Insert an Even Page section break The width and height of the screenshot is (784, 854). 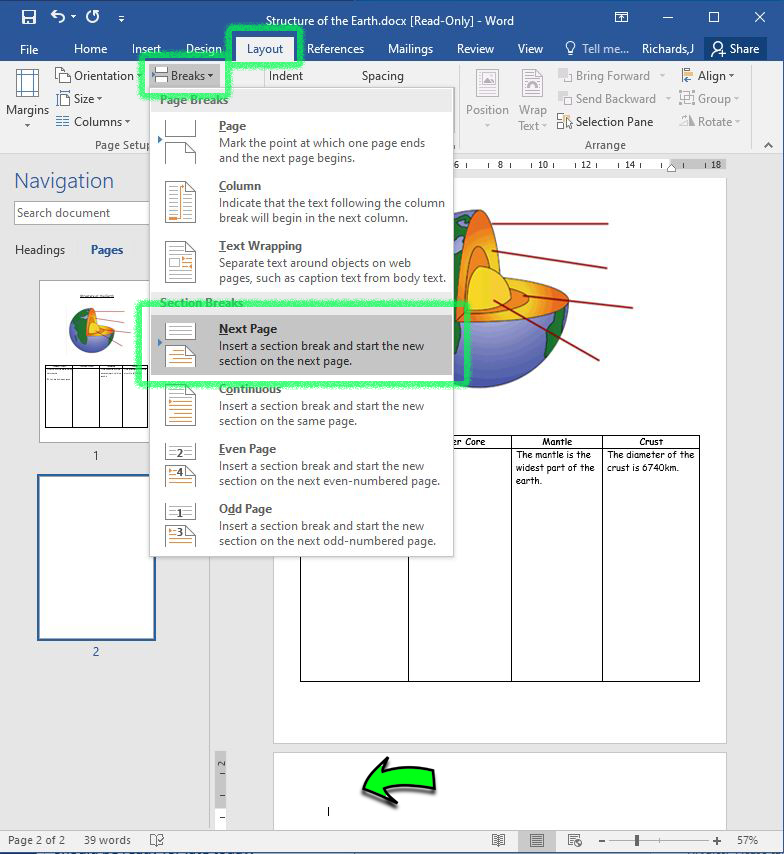302,465
